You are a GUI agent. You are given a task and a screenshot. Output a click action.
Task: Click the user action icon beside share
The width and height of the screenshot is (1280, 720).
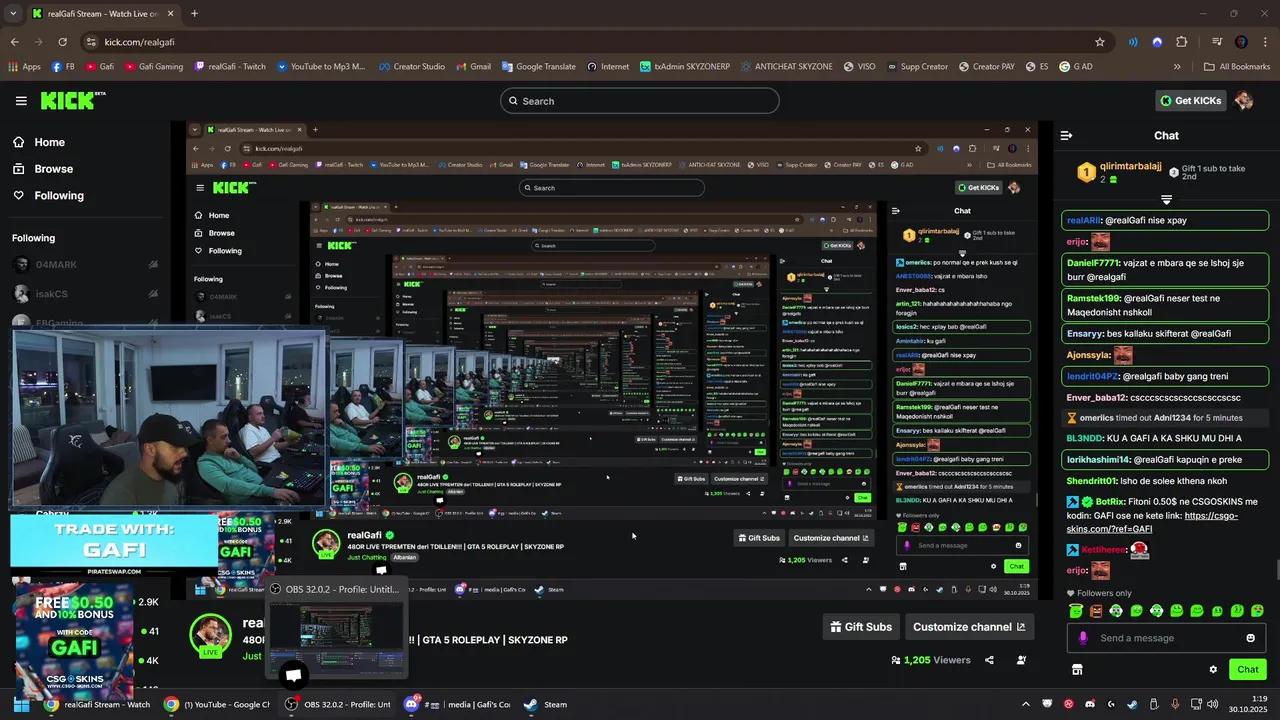click(x=1021, y=660)
